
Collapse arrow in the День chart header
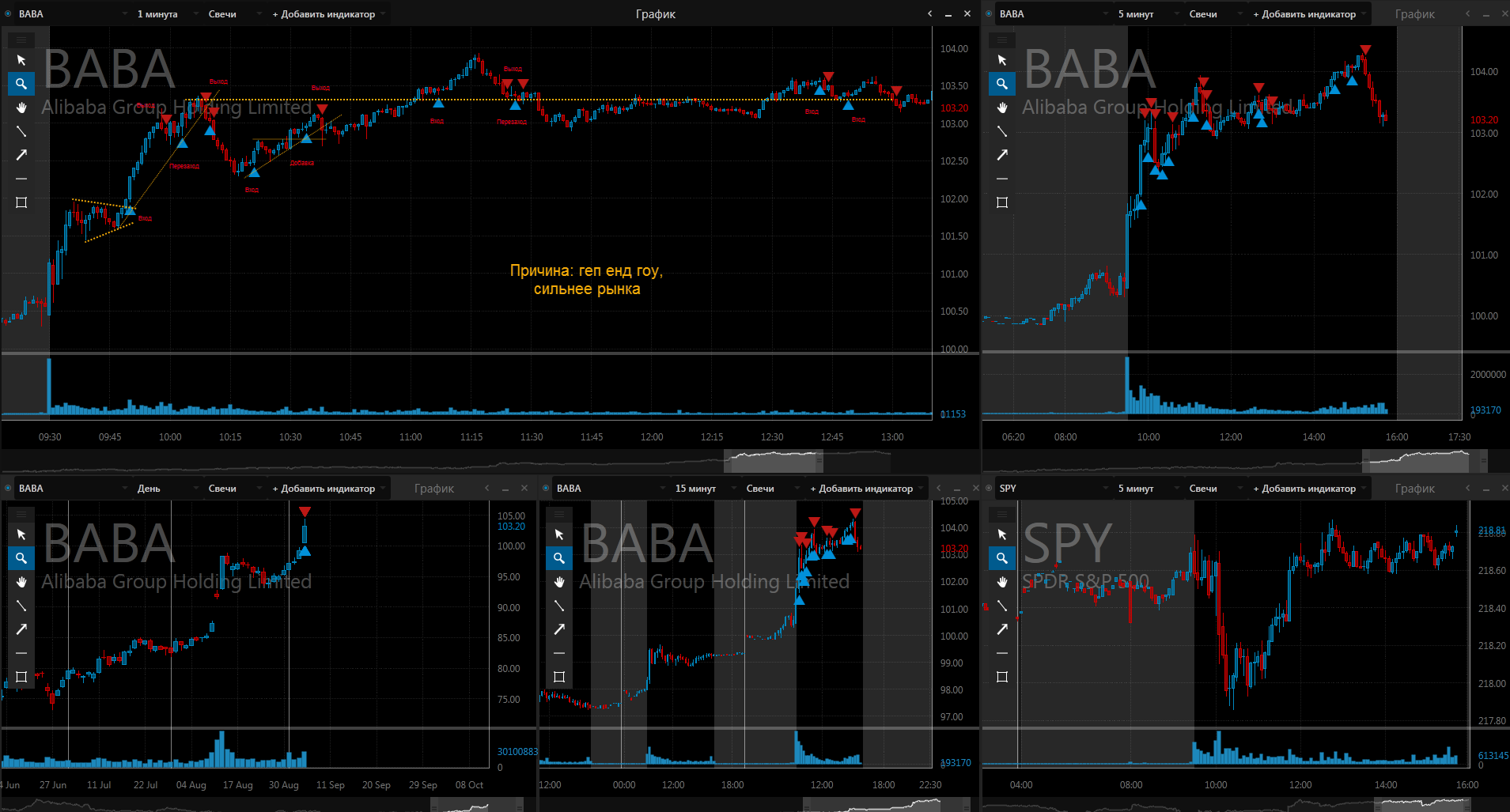click(x=486, y=488)
